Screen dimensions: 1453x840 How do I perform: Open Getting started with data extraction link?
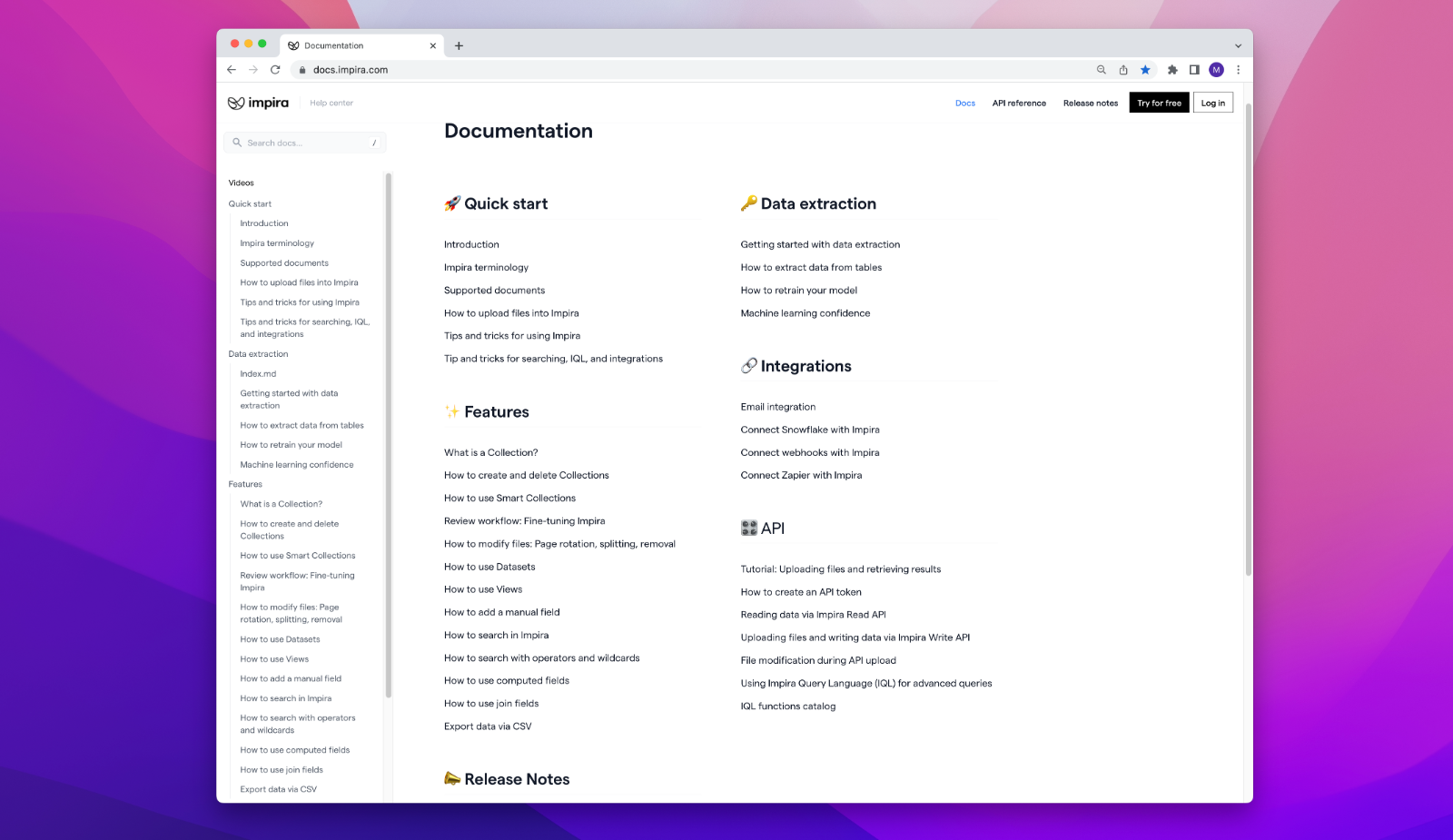pos(820,245)
